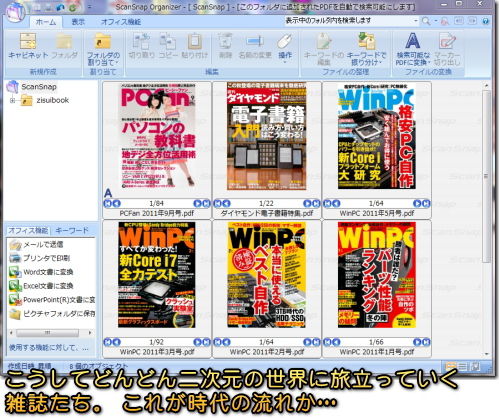The width and height of the screenshot is (499, 418).
Task: Select the ダイヤモンド電子書籍特集 cover thumbnail
Action: point(267,136)
